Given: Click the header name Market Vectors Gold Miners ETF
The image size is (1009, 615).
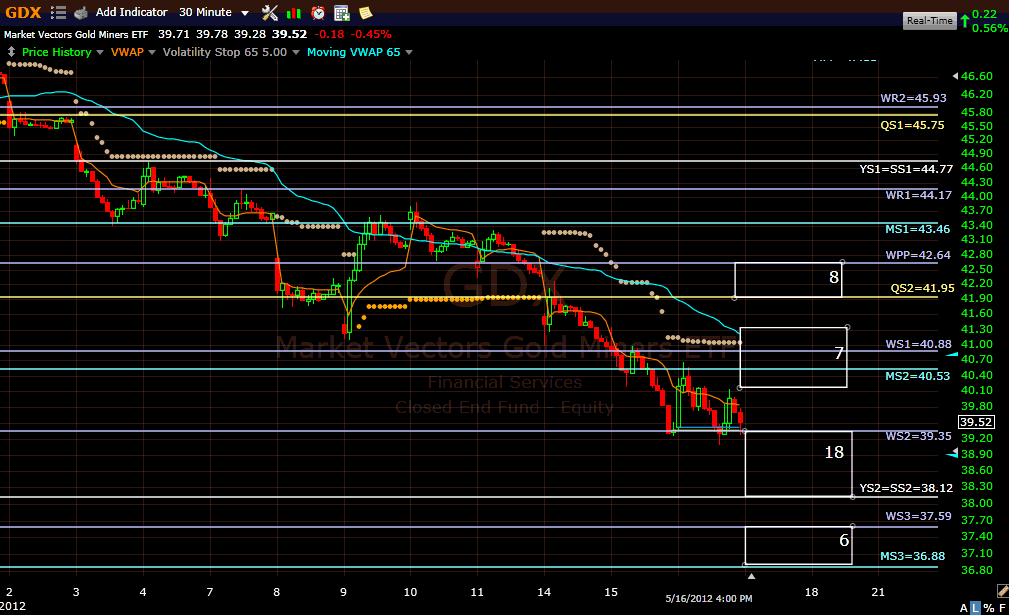Looking at the screenshot, I should point(76,34).
